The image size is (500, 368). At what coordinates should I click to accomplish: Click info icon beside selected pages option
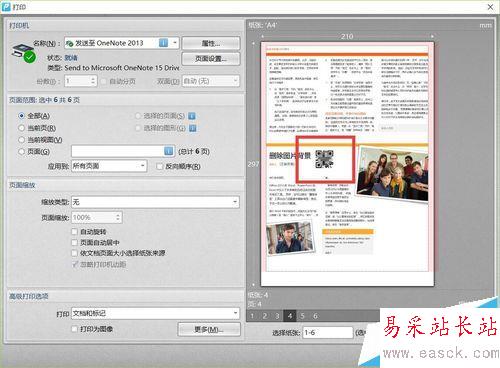192,116
